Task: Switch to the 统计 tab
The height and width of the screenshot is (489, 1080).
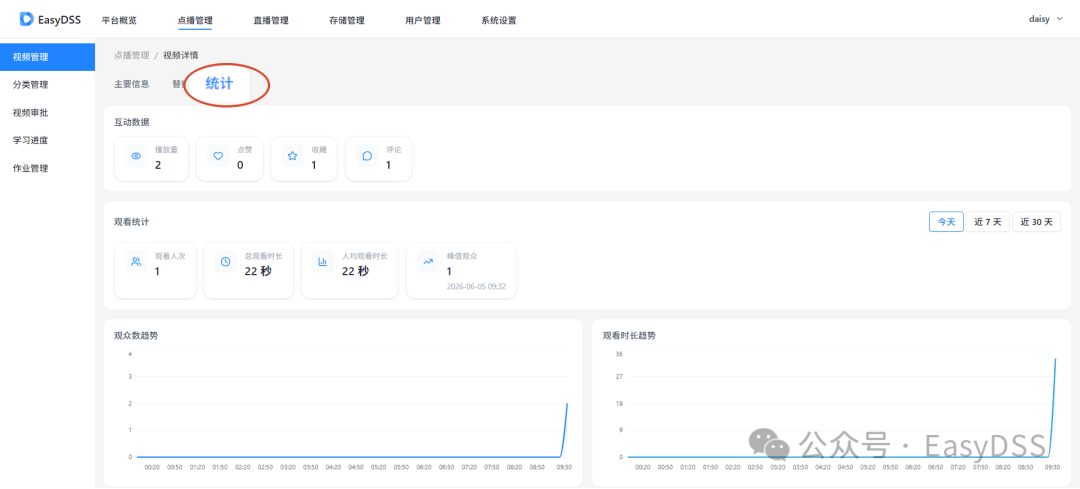Action: 219,84
